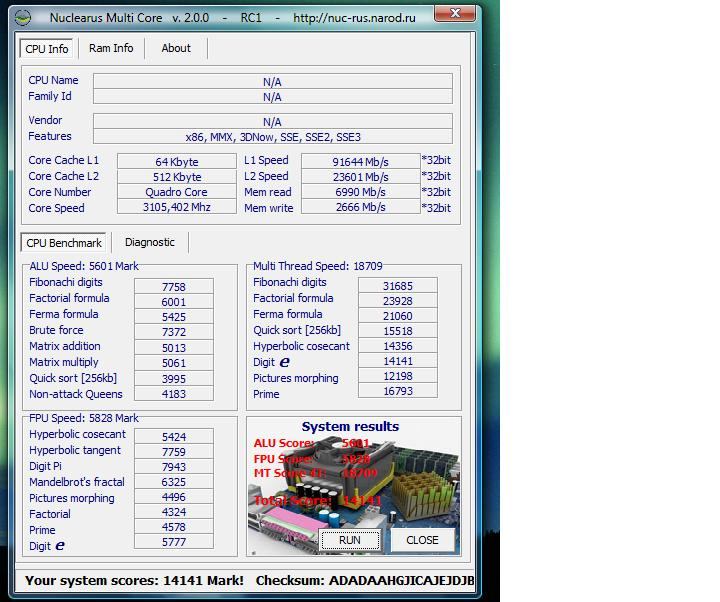Click Multi Thread Quick sort score 15518

pos(398,331)
